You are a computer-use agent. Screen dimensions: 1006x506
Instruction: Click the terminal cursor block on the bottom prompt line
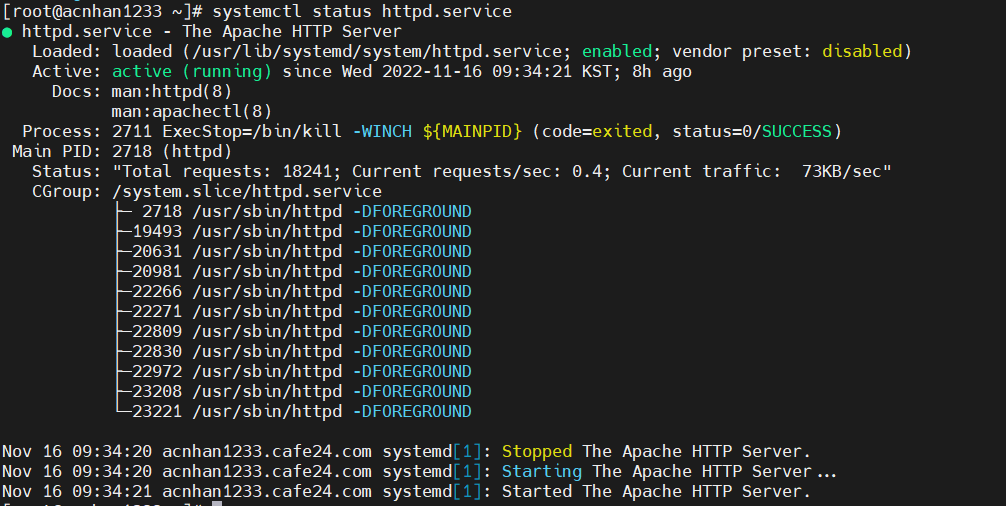(x=217, y=504)
